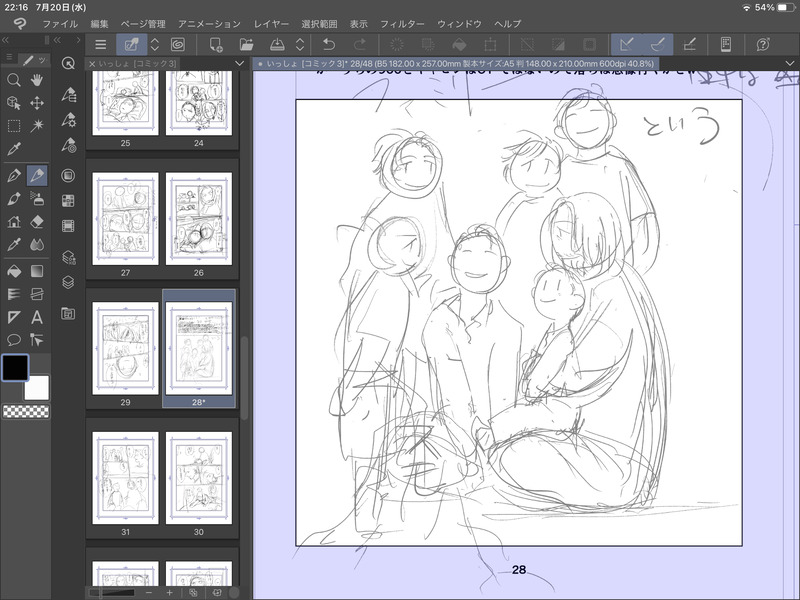The width and height of the screenshot is (800, 600).
Task: Select the Text tool
Action: pyautogui.click(x=37, y=317)
